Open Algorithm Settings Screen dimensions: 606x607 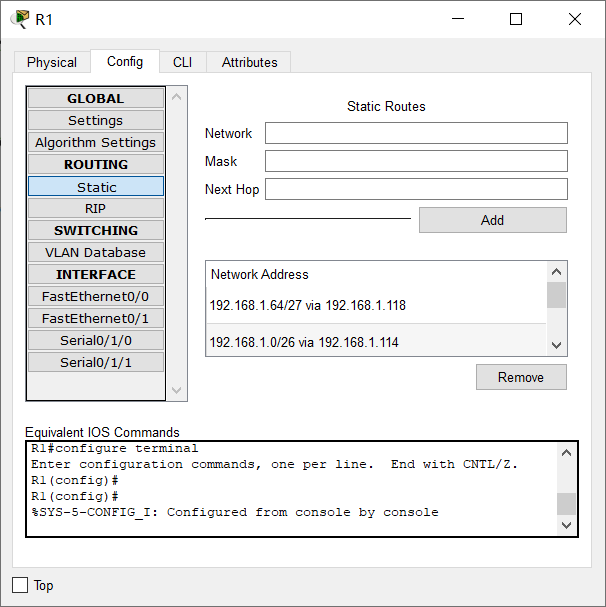coord(96,142)
